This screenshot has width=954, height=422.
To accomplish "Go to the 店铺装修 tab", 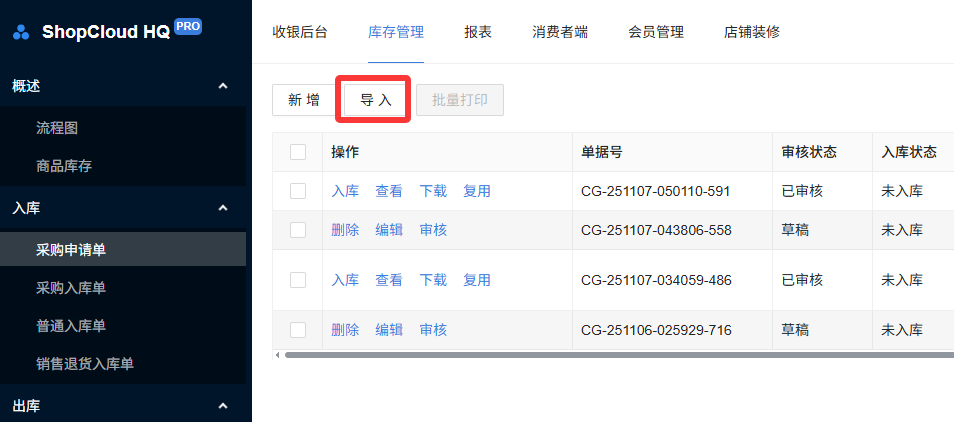I will tap(751, 32).
